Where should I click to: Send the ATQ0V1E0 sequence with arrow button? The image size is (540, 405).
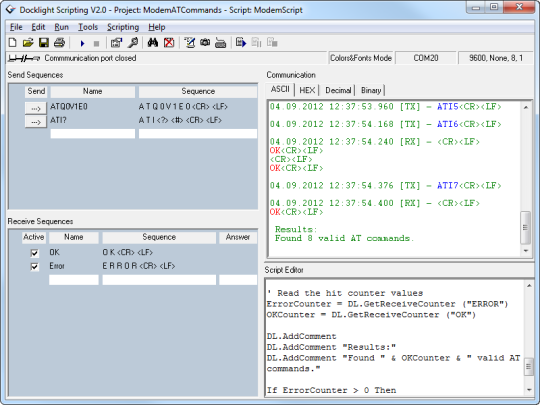point(36,108)
